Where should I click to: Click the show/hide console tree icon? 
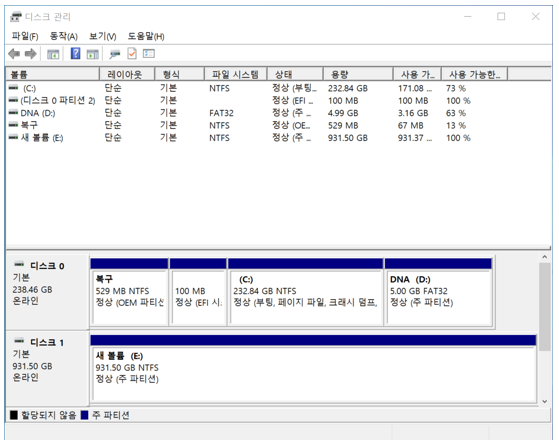tap(53, 54)
